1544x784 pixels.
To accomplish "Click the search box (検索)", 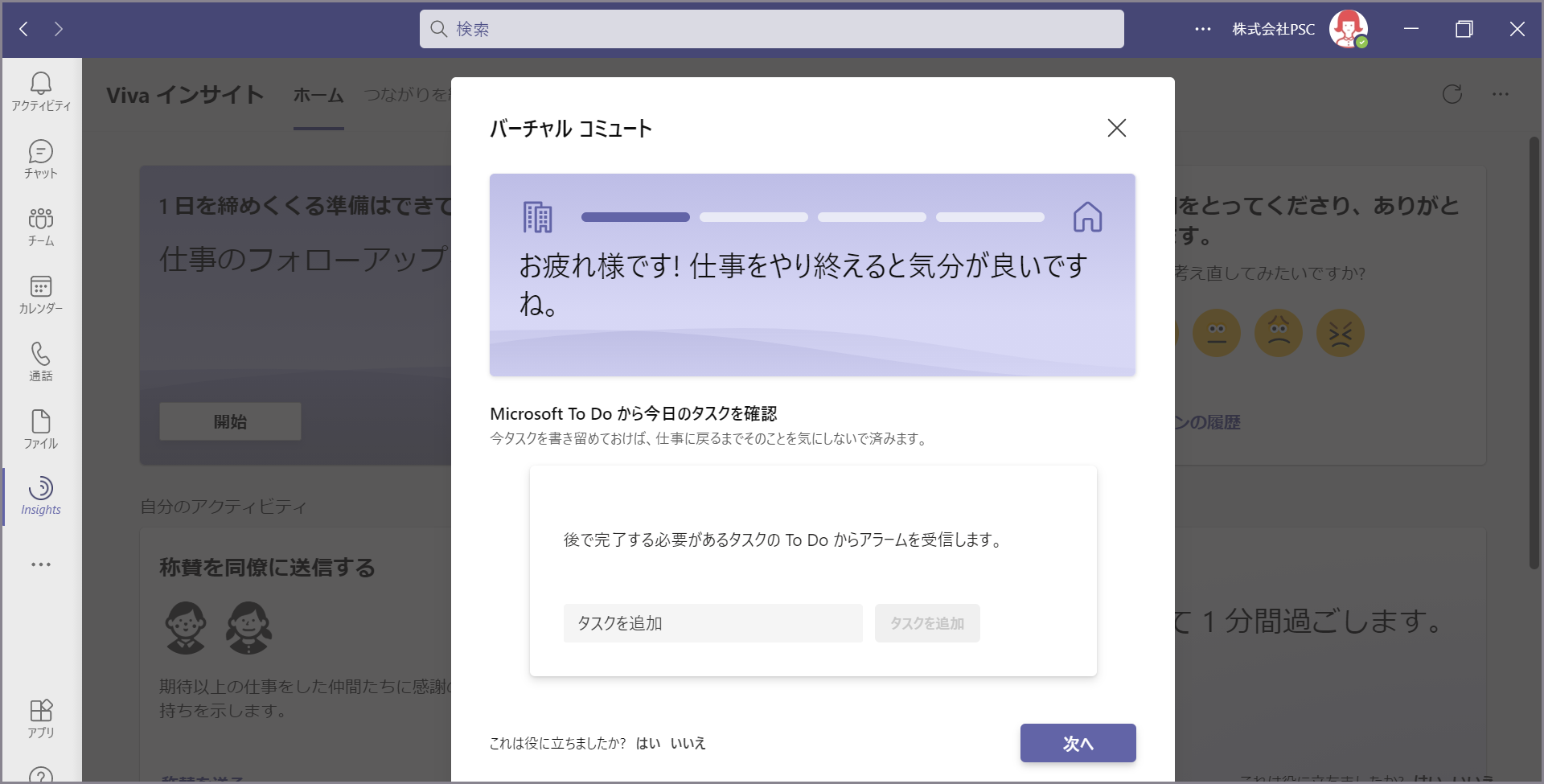I will [772, 29].
